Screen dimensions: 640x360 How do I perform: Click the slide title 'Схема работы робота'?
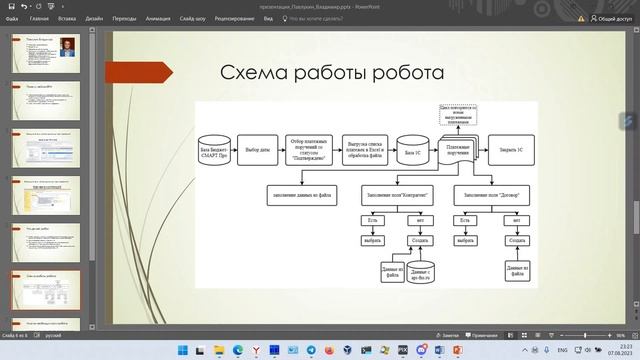(332, 73)
